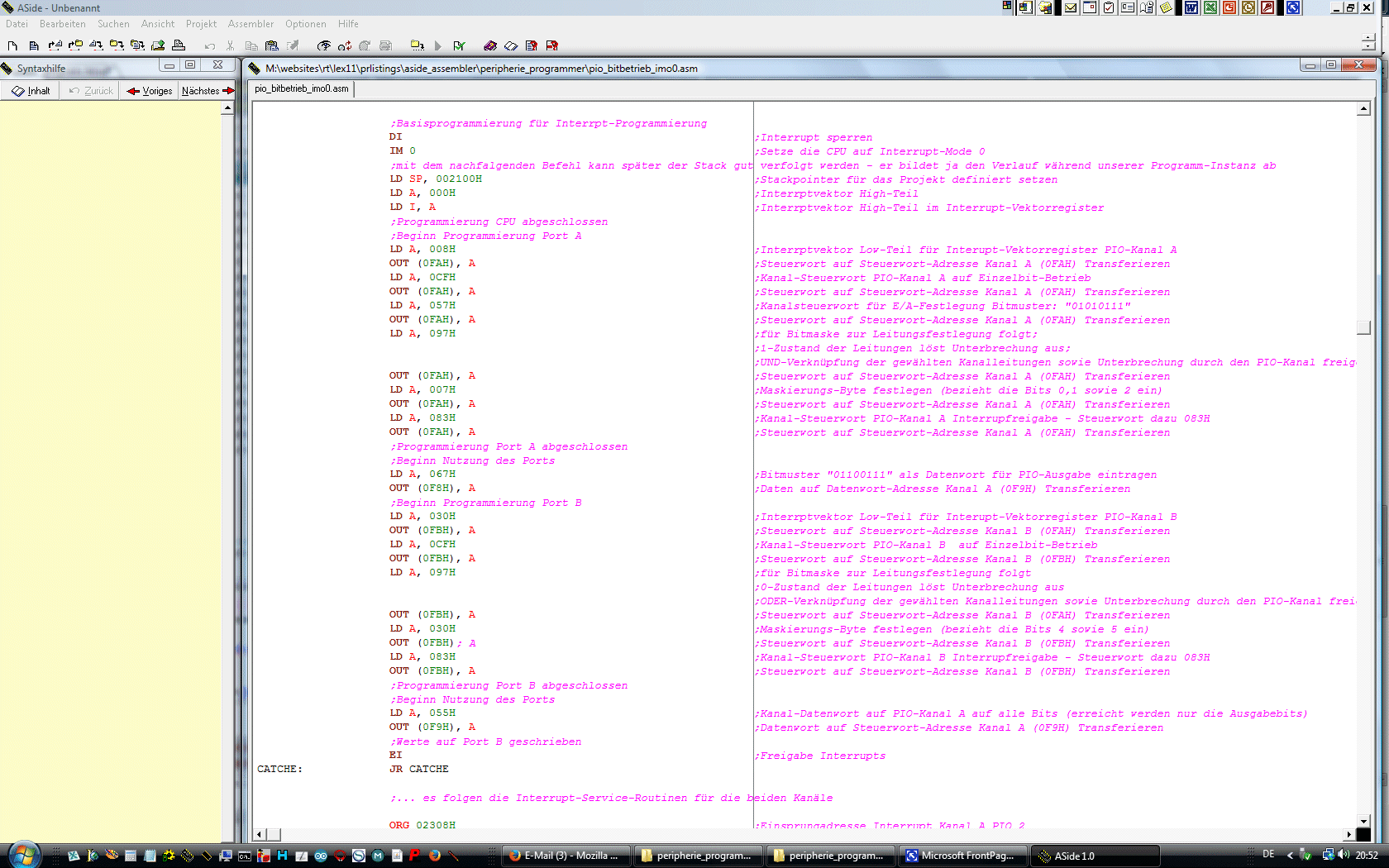This screenshot has height=868, width=1389.
Task: Click the blue arrow icon in the shortcut bar
Action: pyautogui.click(x=1293, y=7)
